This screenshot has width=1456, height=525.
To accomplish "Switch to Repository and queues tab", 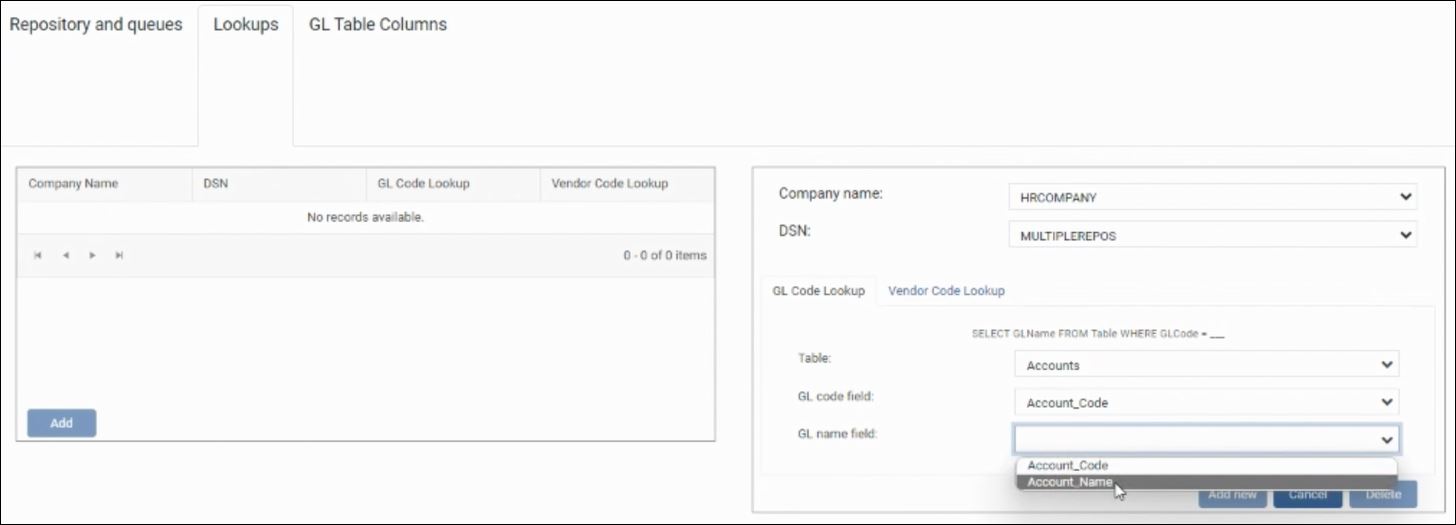I will tap(96, 25).
